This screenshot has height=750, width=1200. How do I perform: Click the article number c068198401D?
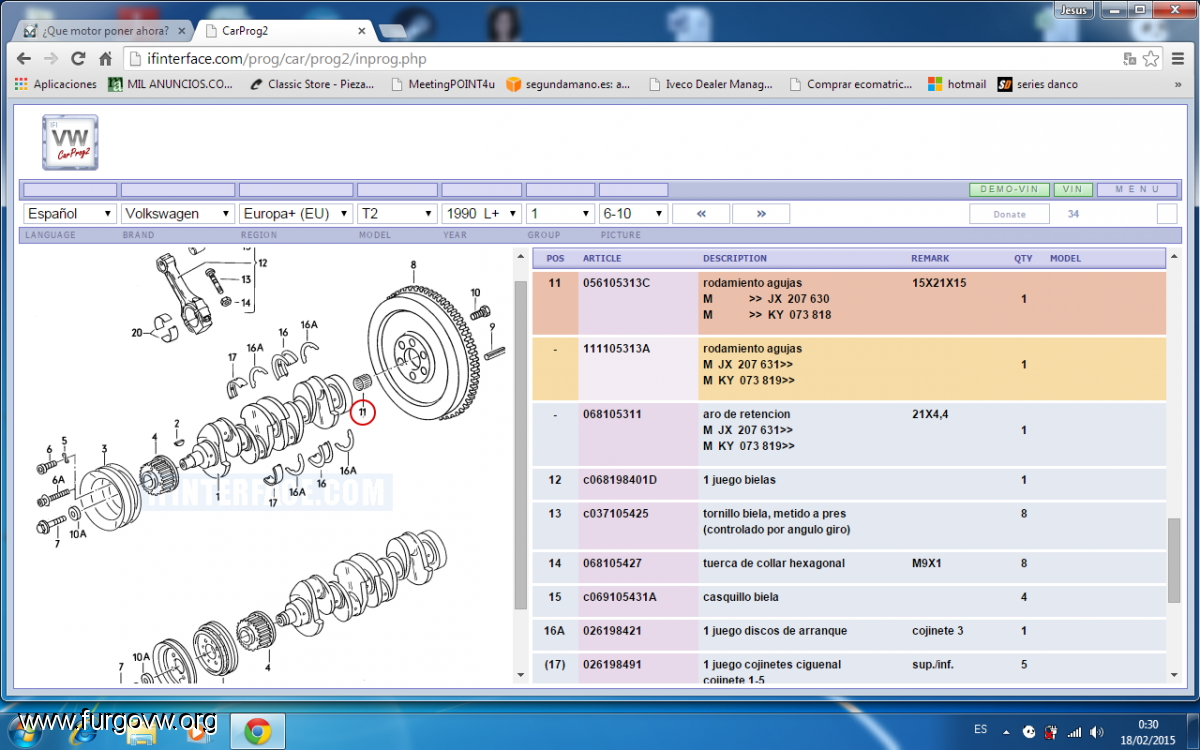(620, 480)
